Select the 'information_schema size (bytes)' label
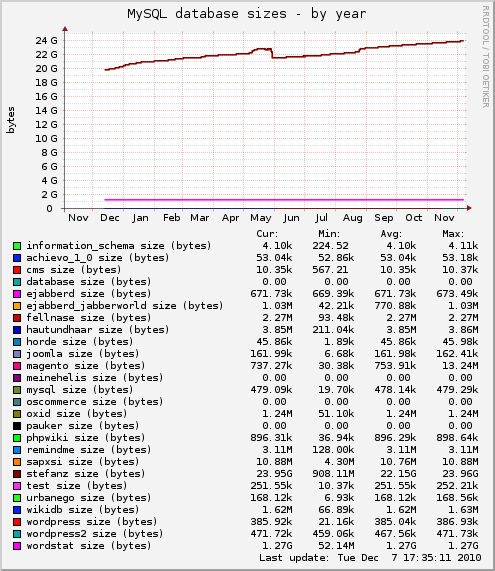This screenshot has width=495, height=571. tap(119, 246)
